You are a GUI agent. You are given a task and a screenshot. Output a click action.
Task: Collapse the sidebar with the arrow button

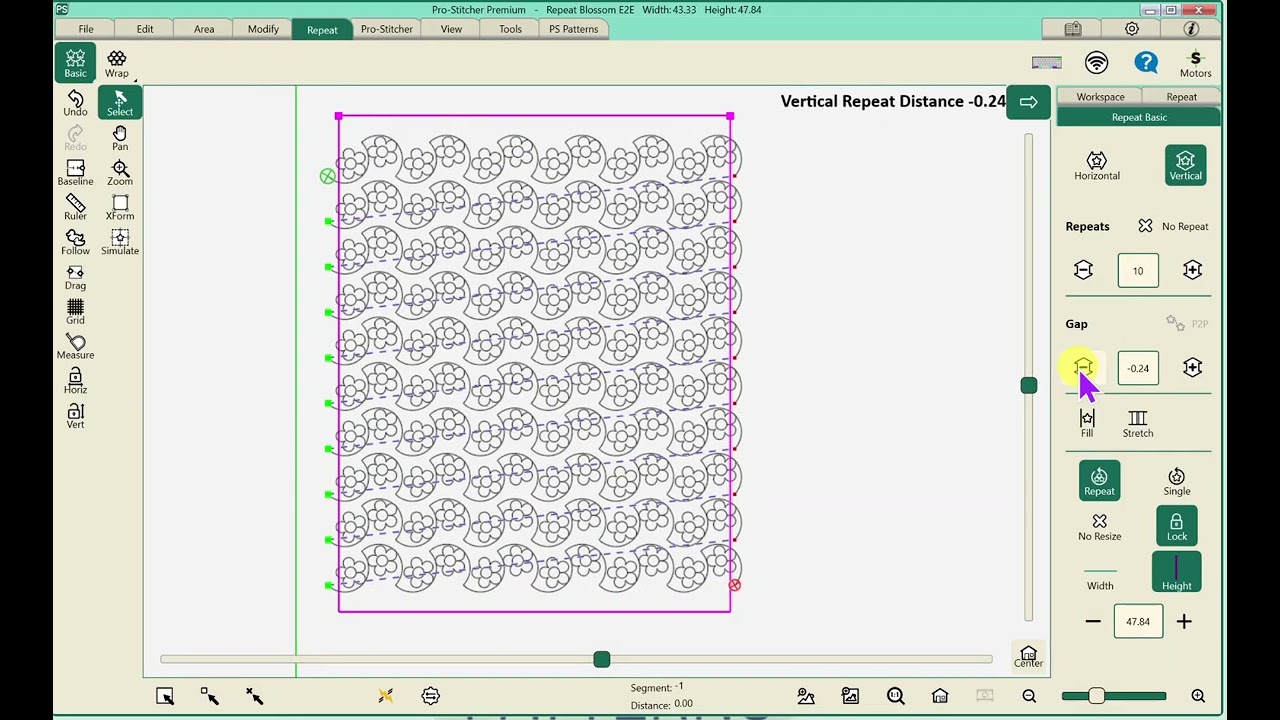point(1028,102)
